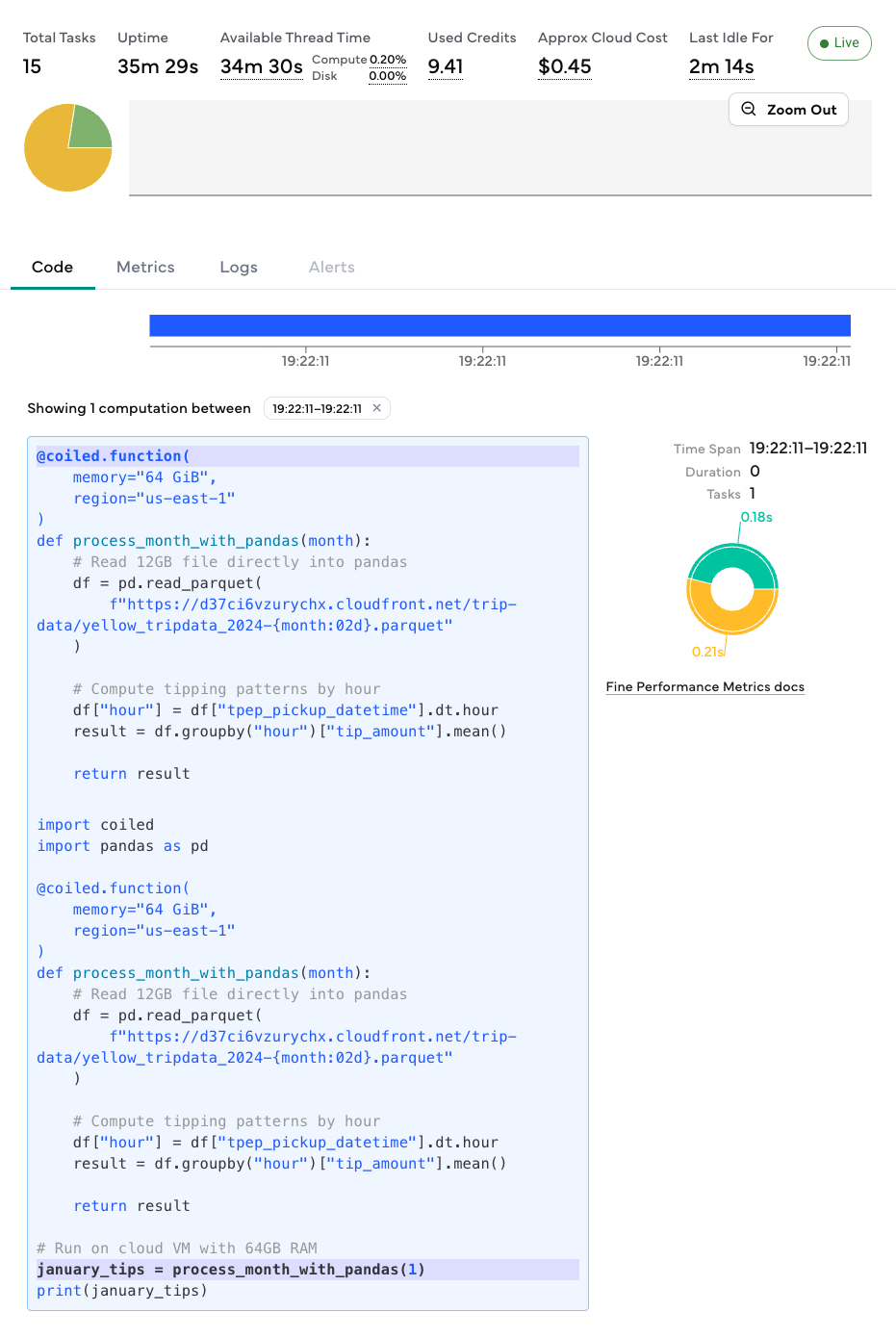Select the Code tab

click(52, 268)
